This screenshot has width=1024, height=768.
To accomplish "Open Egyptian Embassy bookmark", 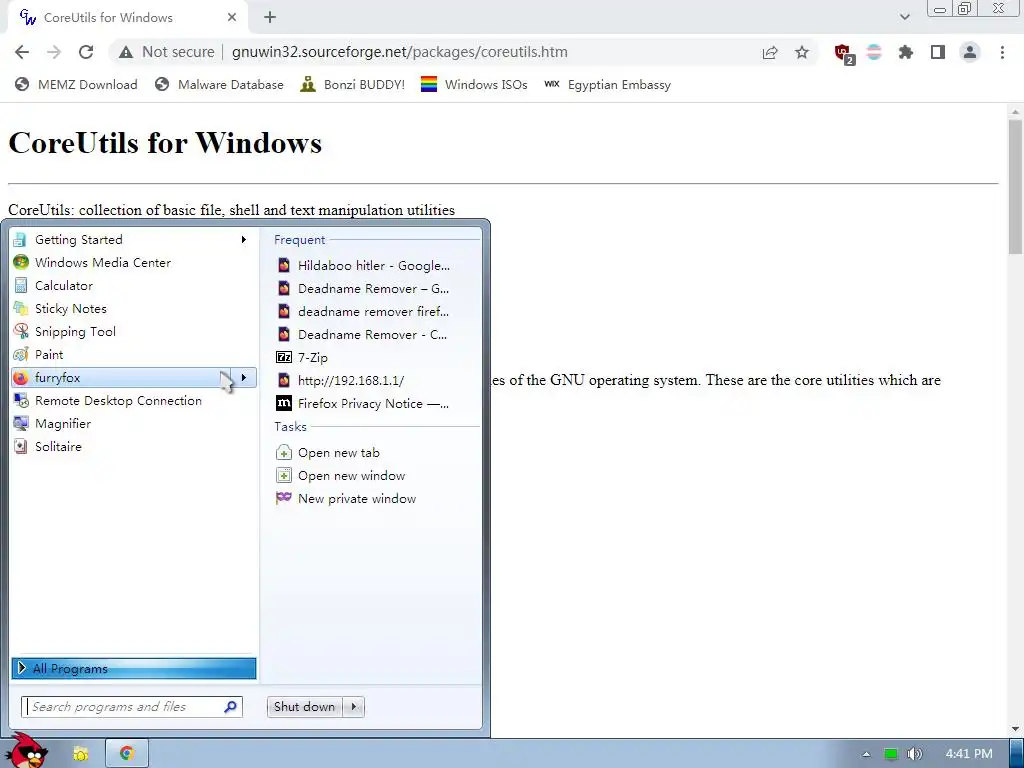I will pos(607,84).
